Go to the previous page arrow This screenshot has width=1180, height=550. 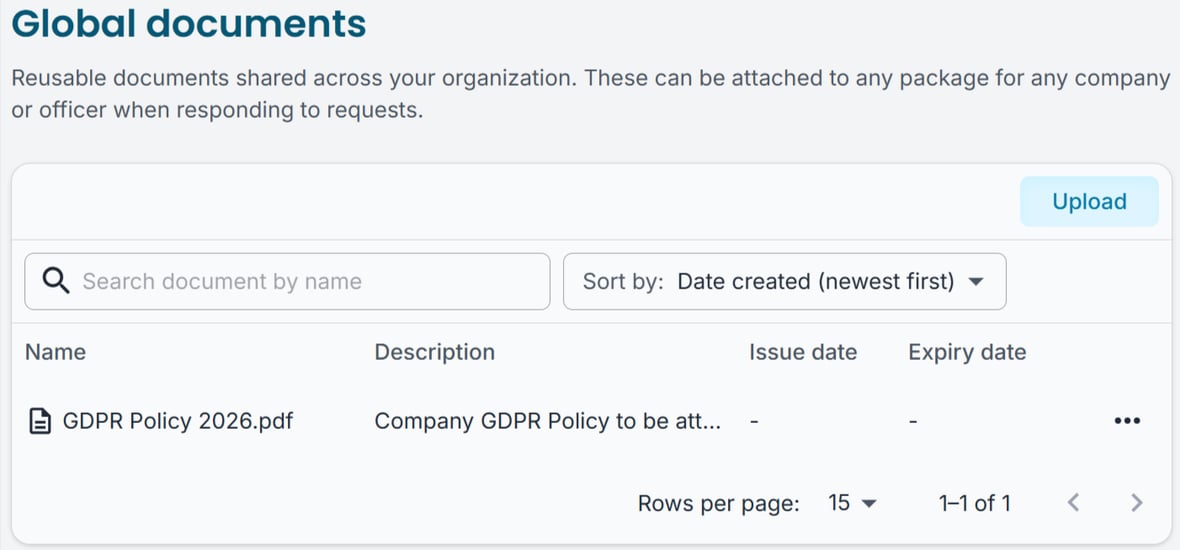pos(1074,503)
